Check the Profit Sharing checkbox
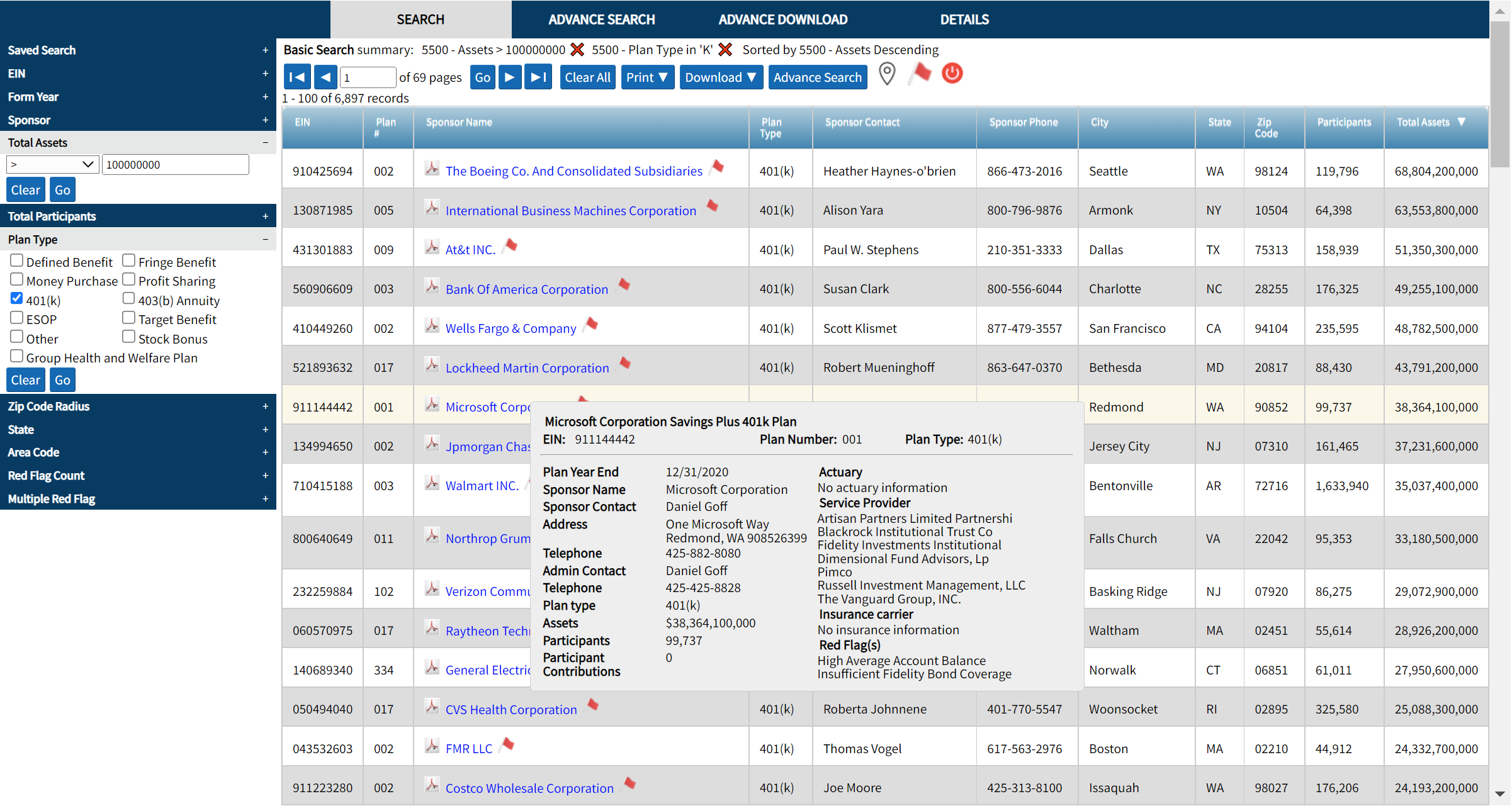Screen dimensions: 1512x806 point(129,279)
